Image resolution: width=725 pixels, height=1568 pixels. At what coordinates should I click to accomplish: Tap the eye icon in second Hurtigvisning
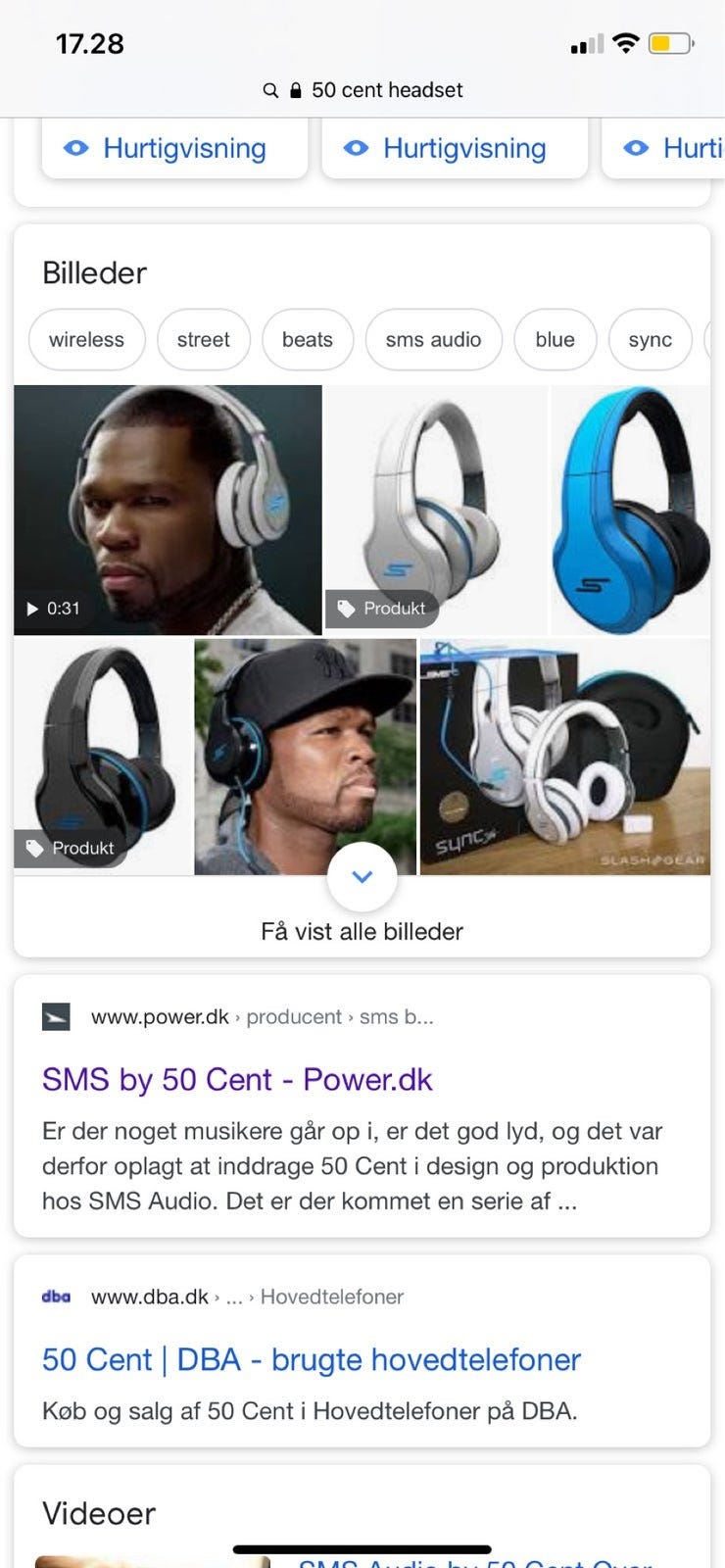coord(357,148)
